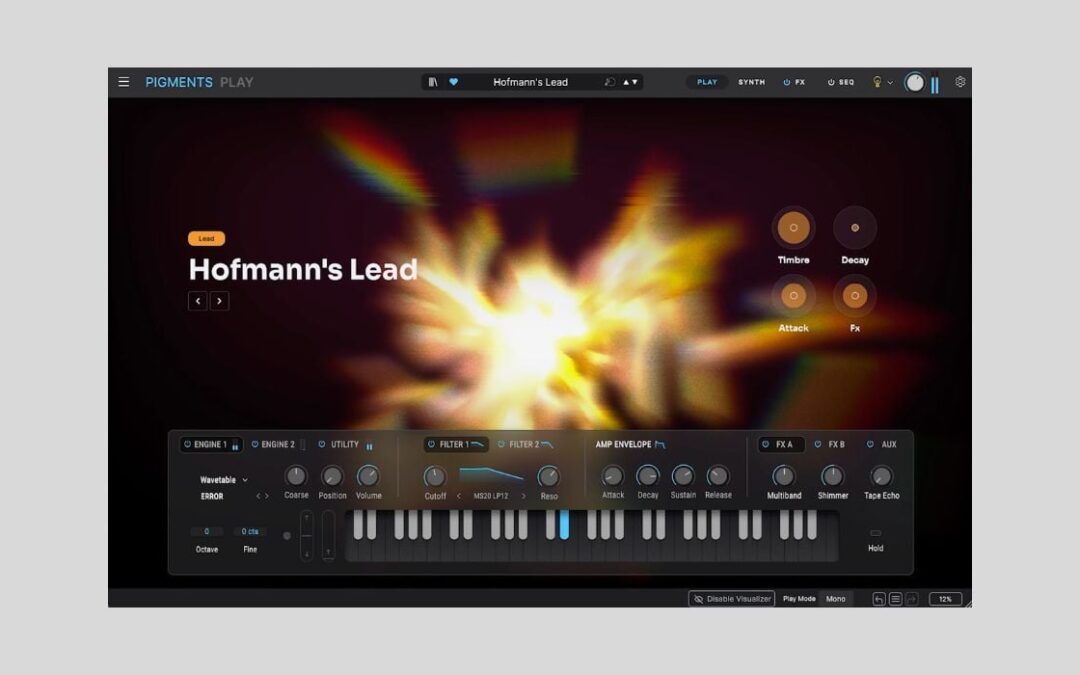The image size is (1080, 675).
Task: Go to previous preset with up arrow
Action: 626,82
